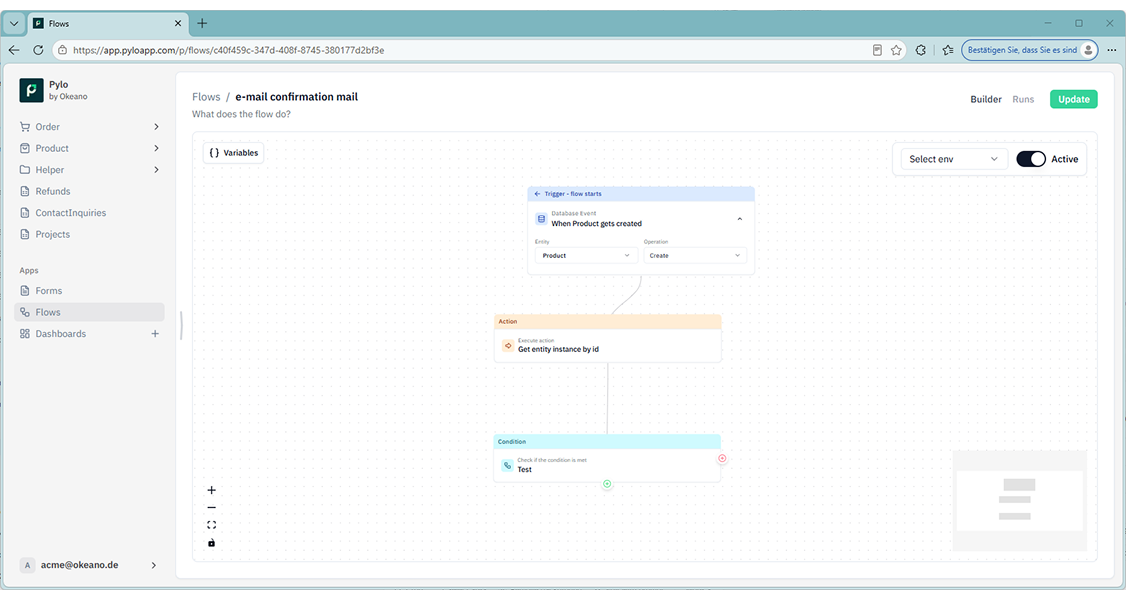Open the Select env dropdown
Image resolution: width=1126 pixels, height=600 pixels.
[x=953, y=159]
